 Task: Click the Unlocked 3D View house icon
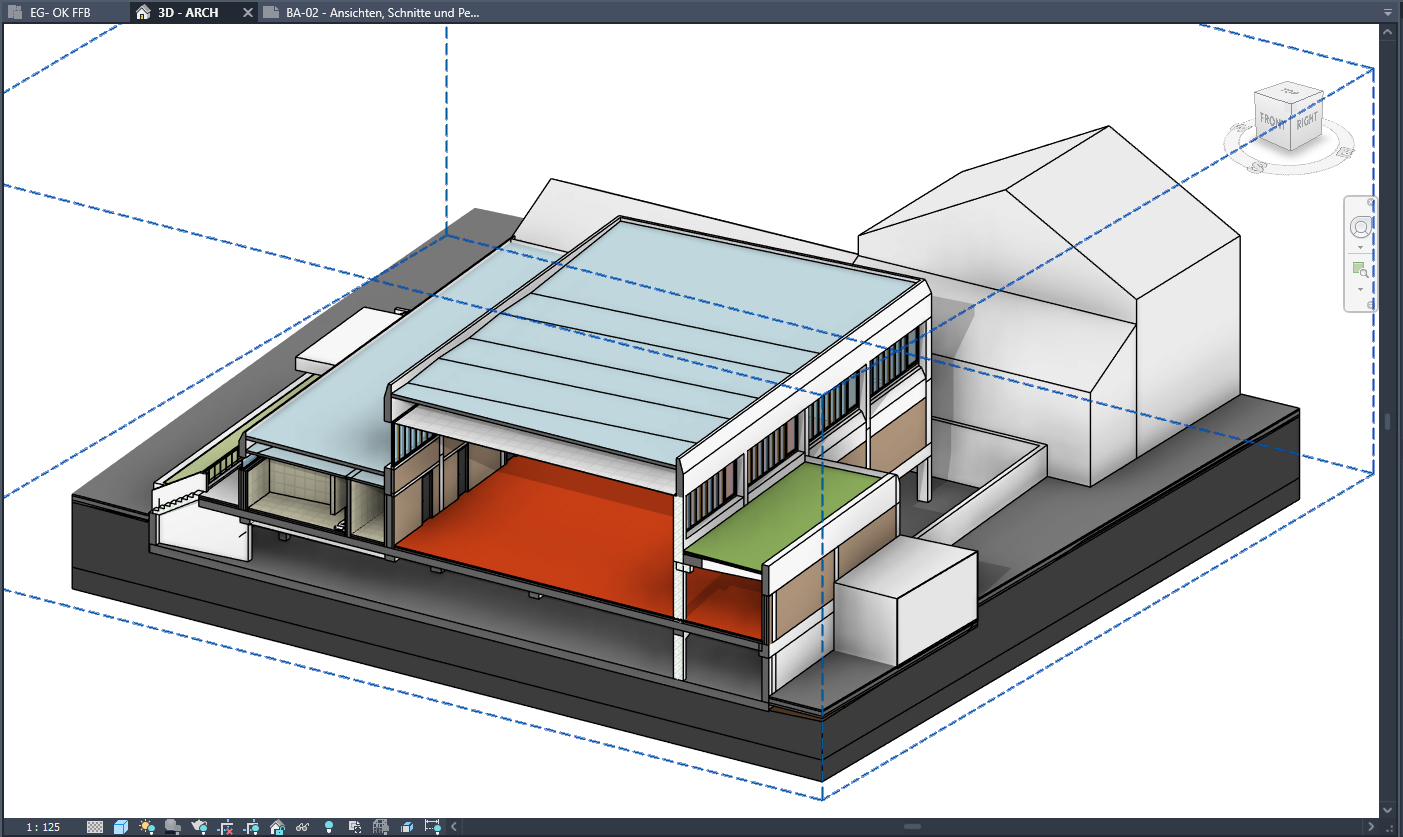(277, 827)
